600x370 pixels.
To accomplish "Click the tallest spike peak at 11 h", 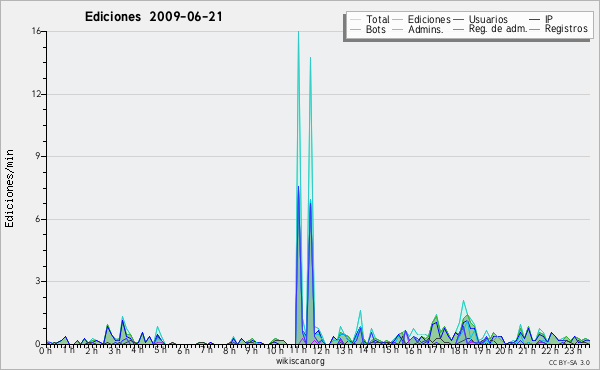I will 298,32.
